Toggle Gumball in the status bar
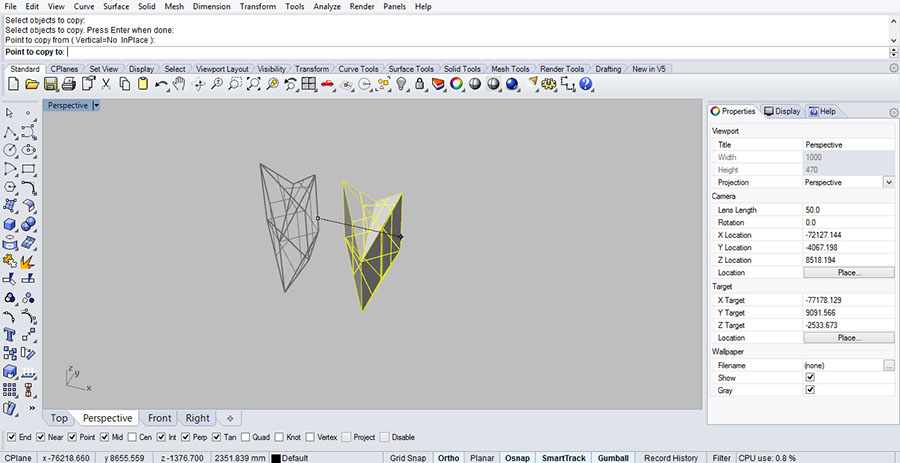 tap(612, 458)
